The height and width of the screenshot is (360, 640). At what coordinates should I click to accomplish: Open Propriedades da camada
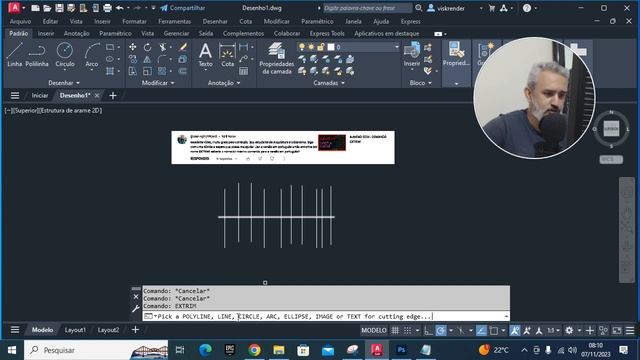click(276, 58)
